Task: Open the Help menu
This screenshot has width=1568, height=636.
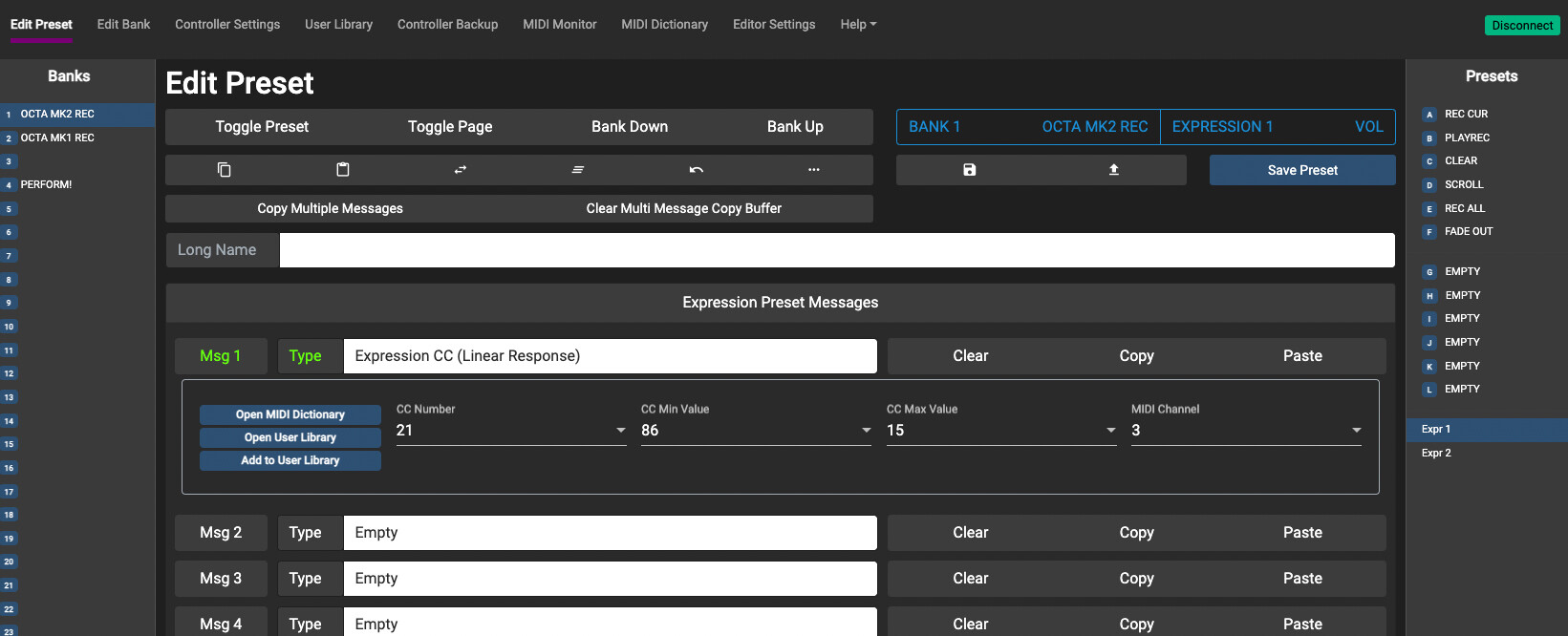Action: (857, 24)
